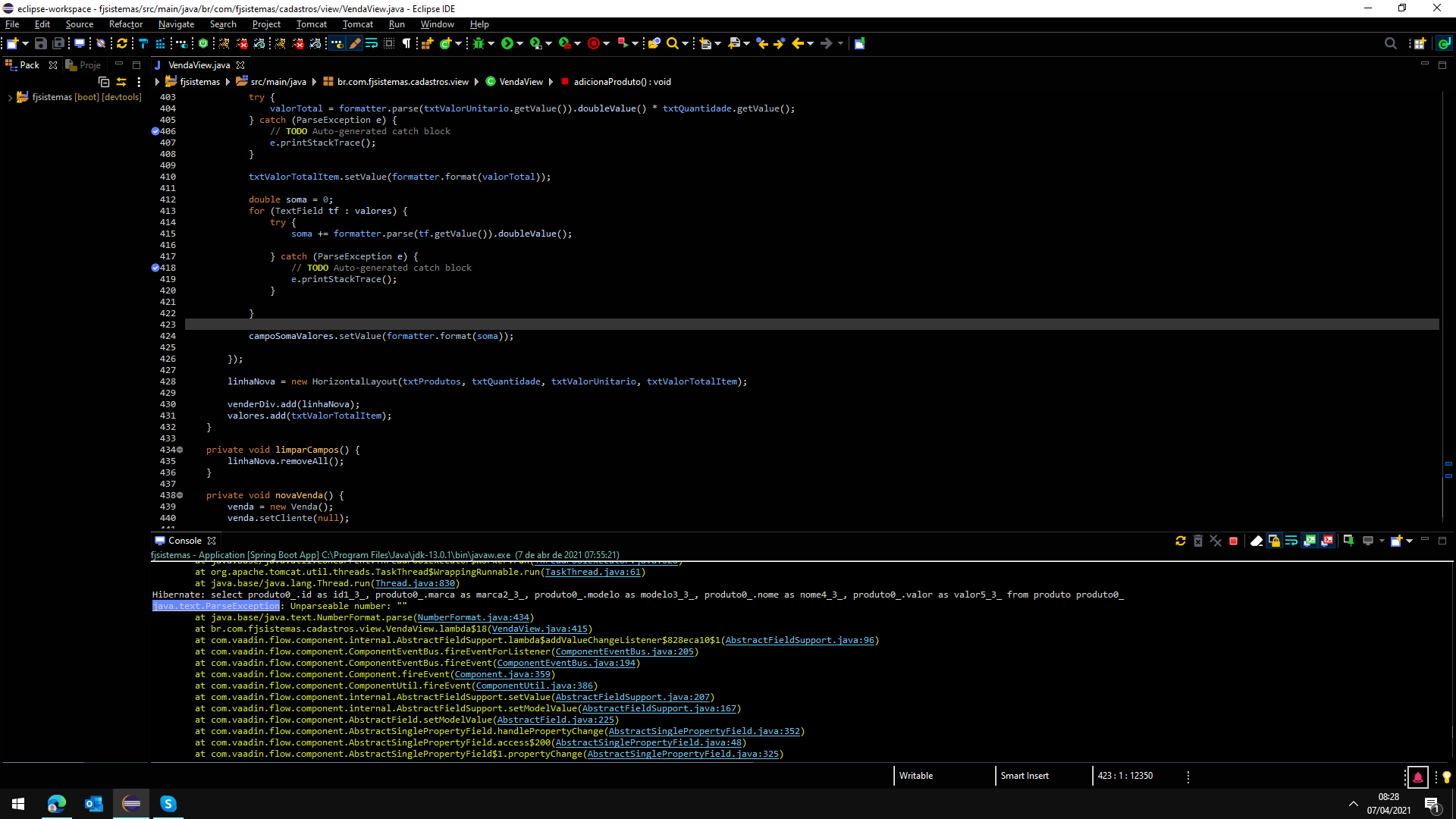
Task: Click Clear Console eraser icon
Action: (x=1257, y=541)
